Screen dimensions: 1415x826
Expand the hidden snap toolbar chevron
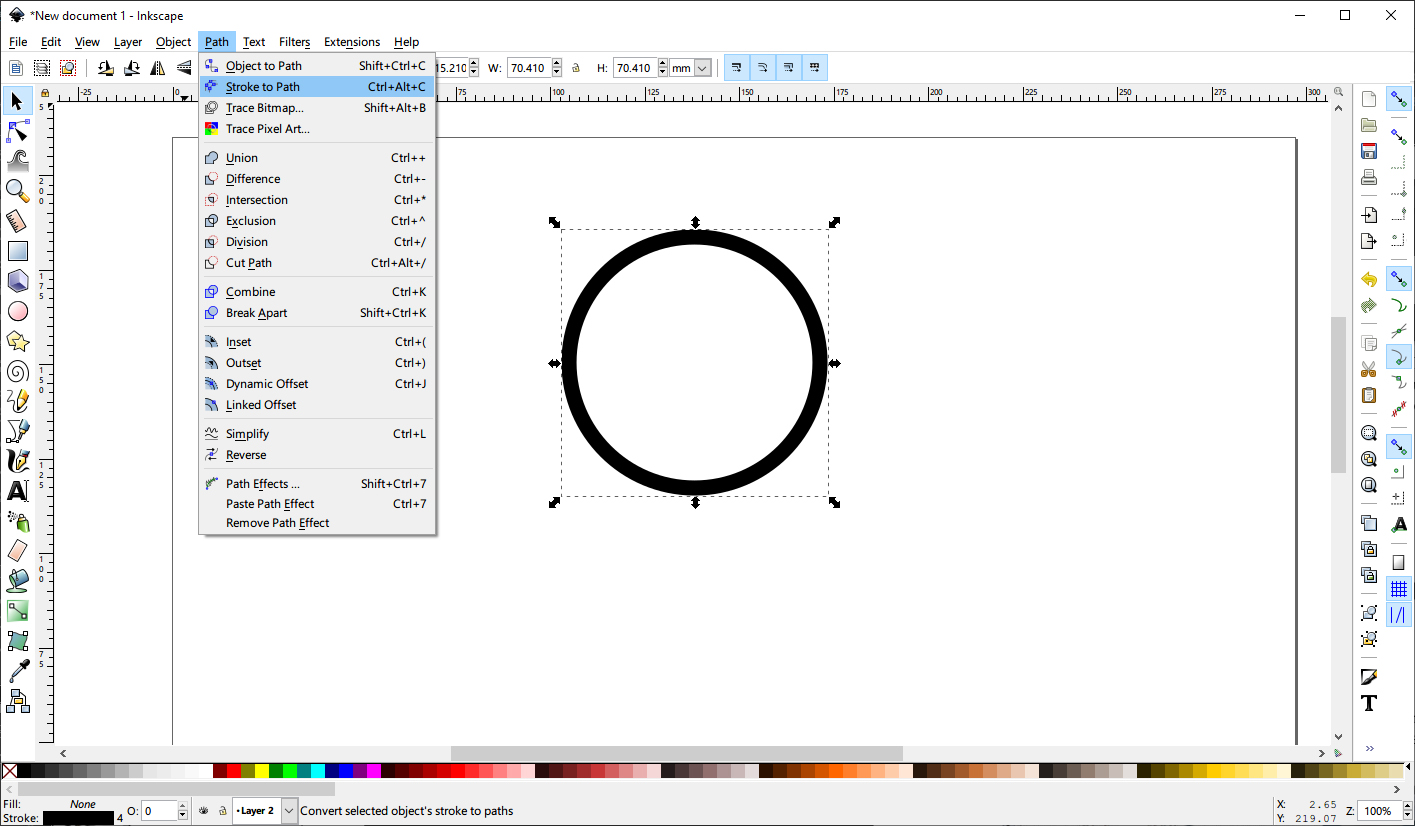[x=1370, y=748]
